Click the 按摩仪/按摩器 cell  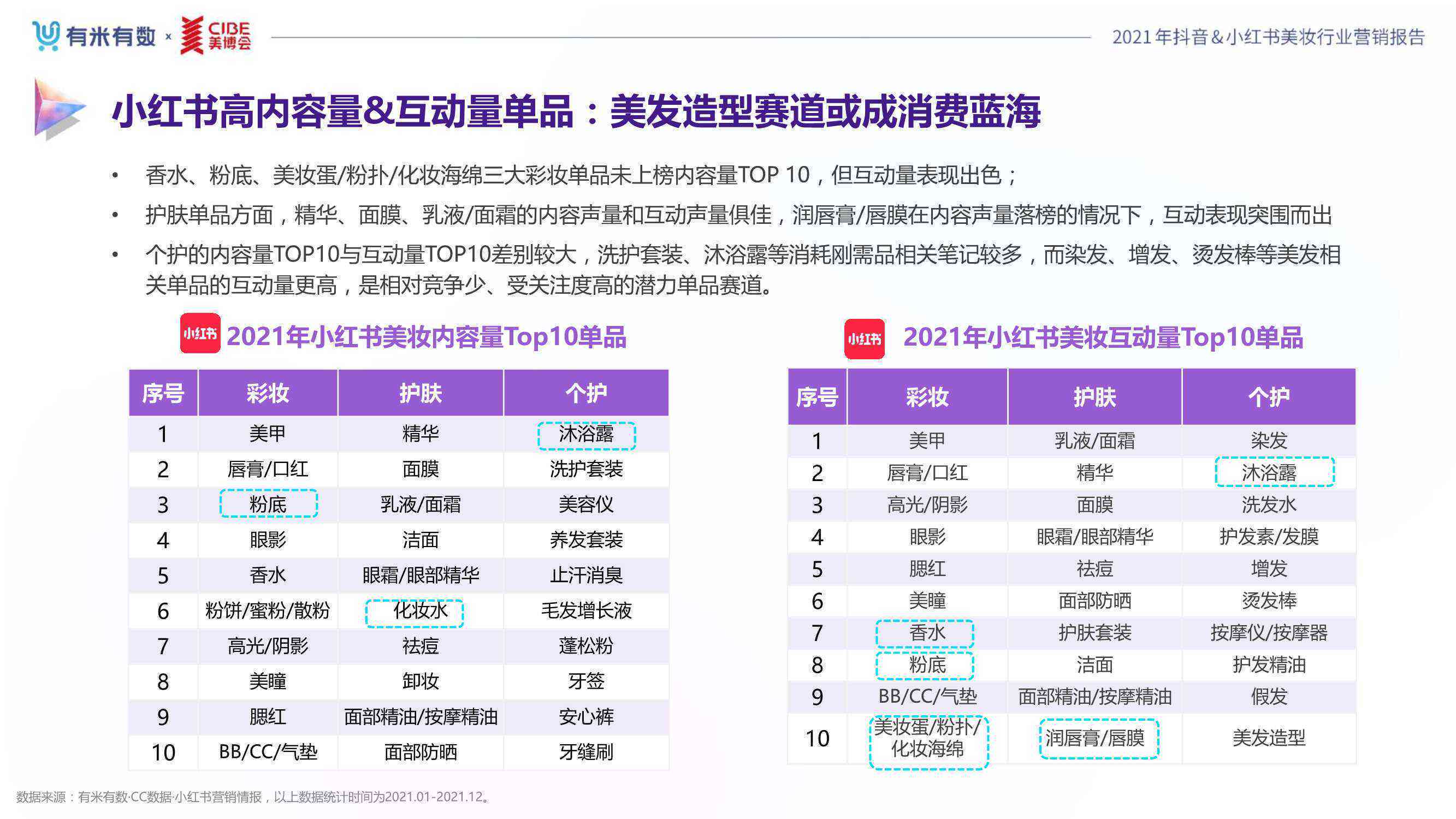click(x=1269, y=632)
